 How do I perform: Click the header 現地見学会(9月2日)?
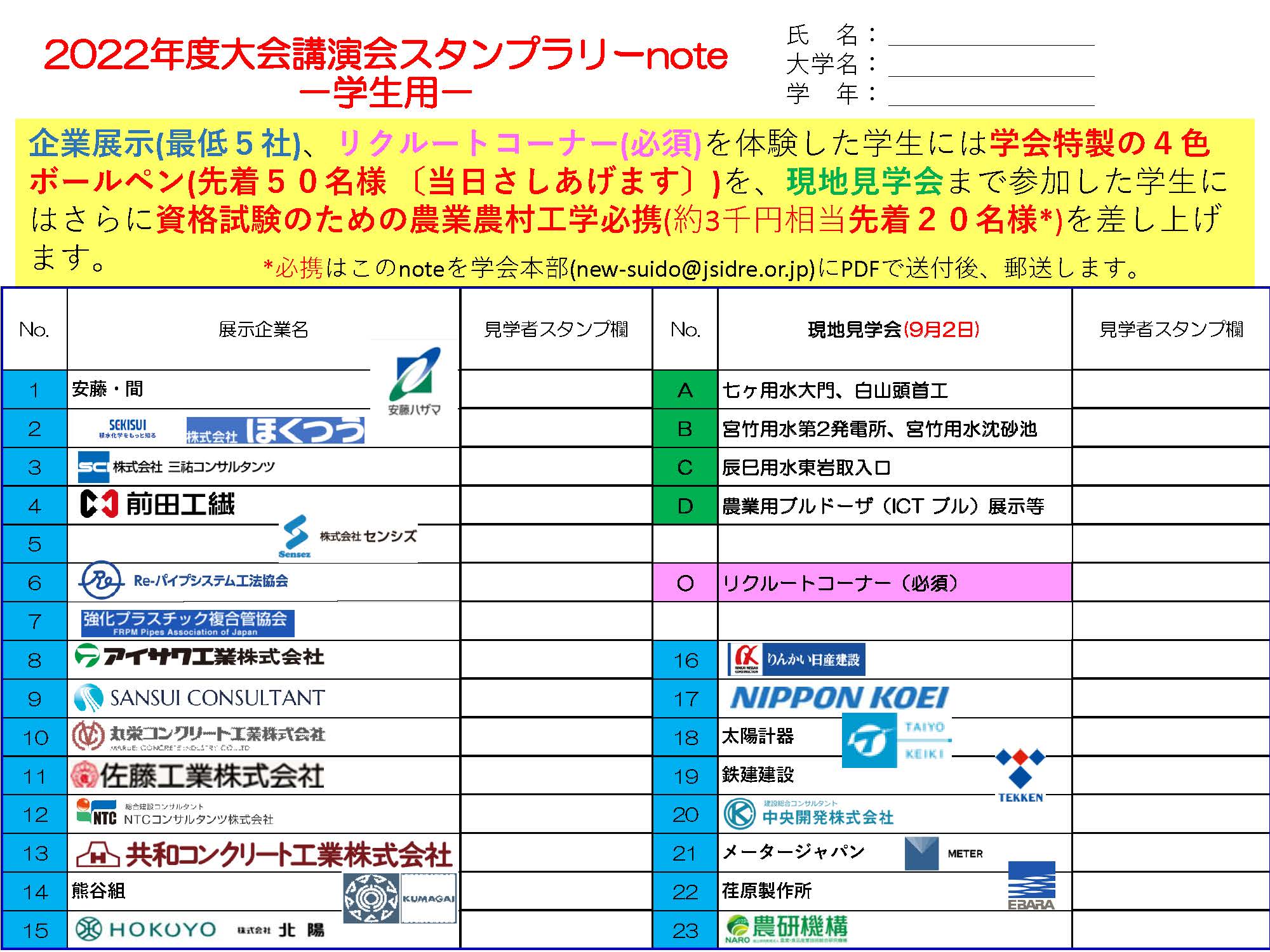(893, 329)
